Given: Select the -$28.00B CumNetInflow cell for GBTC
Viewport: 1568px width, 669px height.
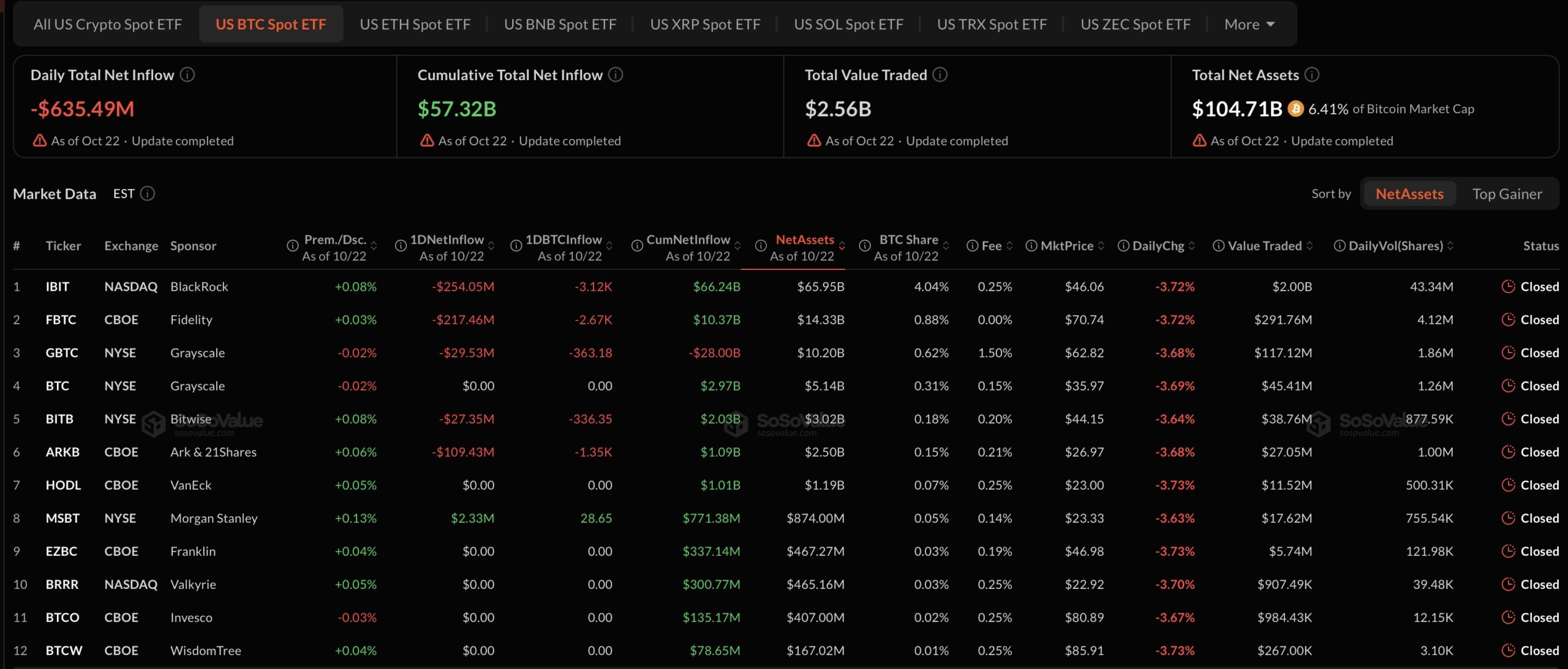Looking at the screenshot, I should coord(714,353).
